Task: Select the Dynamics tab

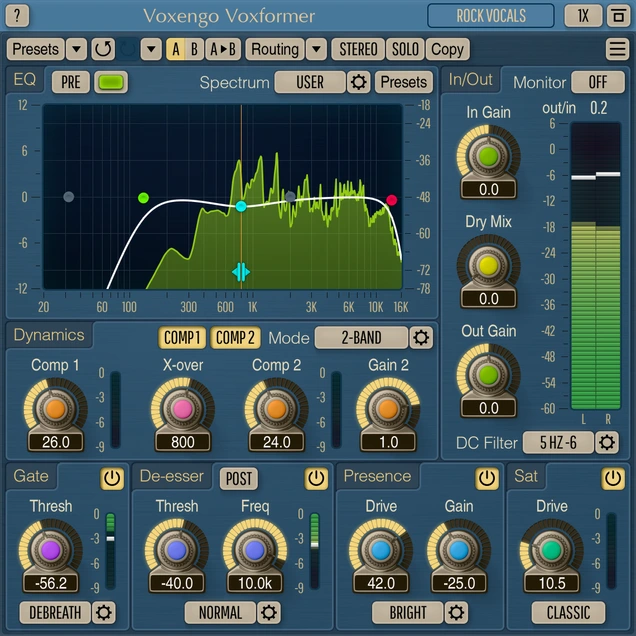Action: pyautogui.click(x=49, y=335)
